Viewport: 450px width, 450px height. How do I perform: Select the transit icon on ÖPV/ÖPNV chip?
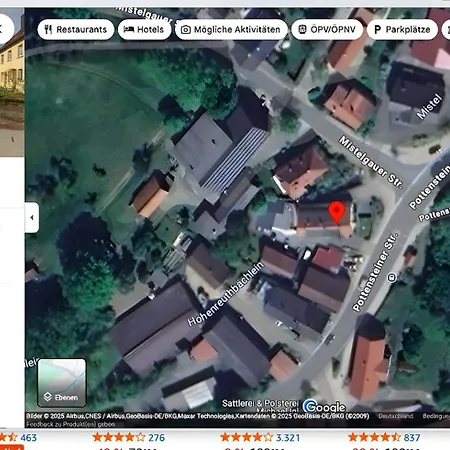pyautogui.click(x=302, y=30)
